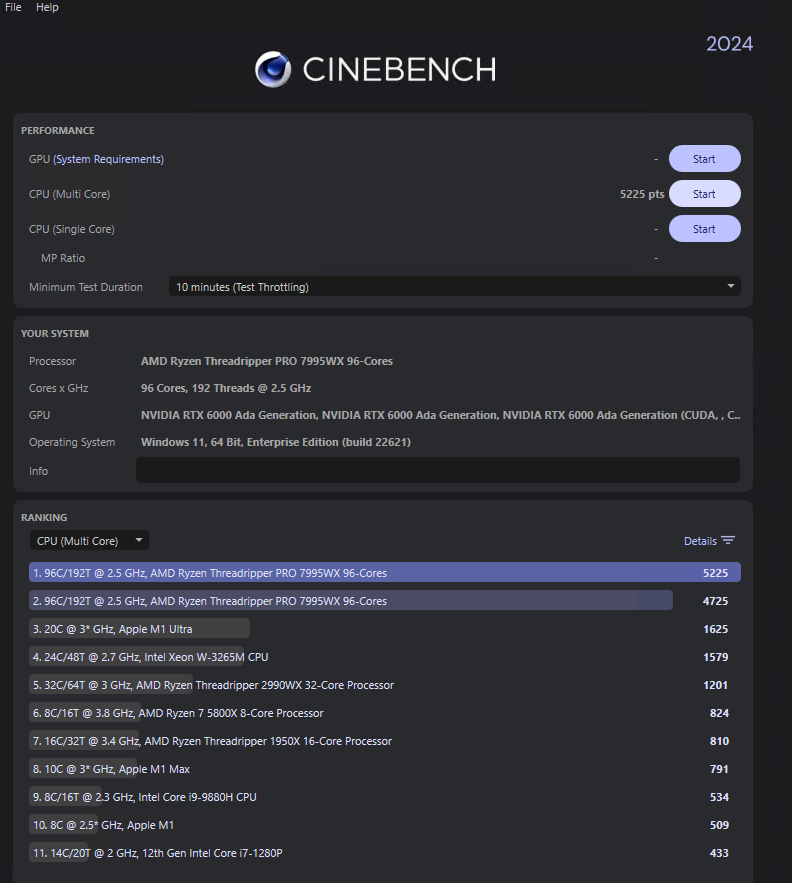
Task: Expand the Minimum Test Duration dropdown
Action: (454, 287)
